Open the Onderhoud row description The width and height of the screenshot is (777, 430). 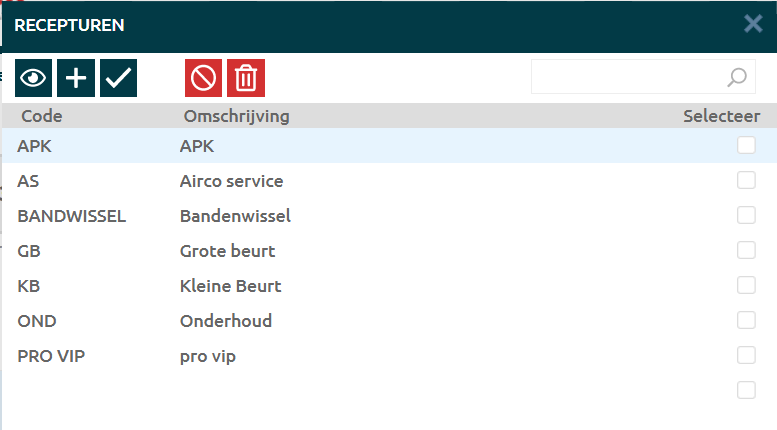tap(226, 321)
